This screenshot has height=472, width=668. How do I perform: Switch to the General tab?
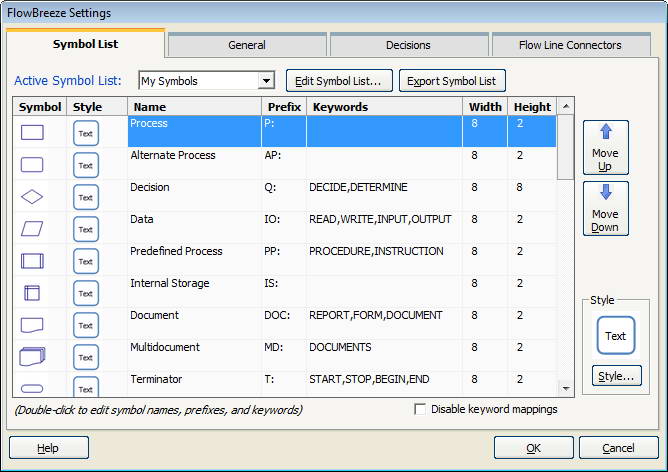(247, 45)
